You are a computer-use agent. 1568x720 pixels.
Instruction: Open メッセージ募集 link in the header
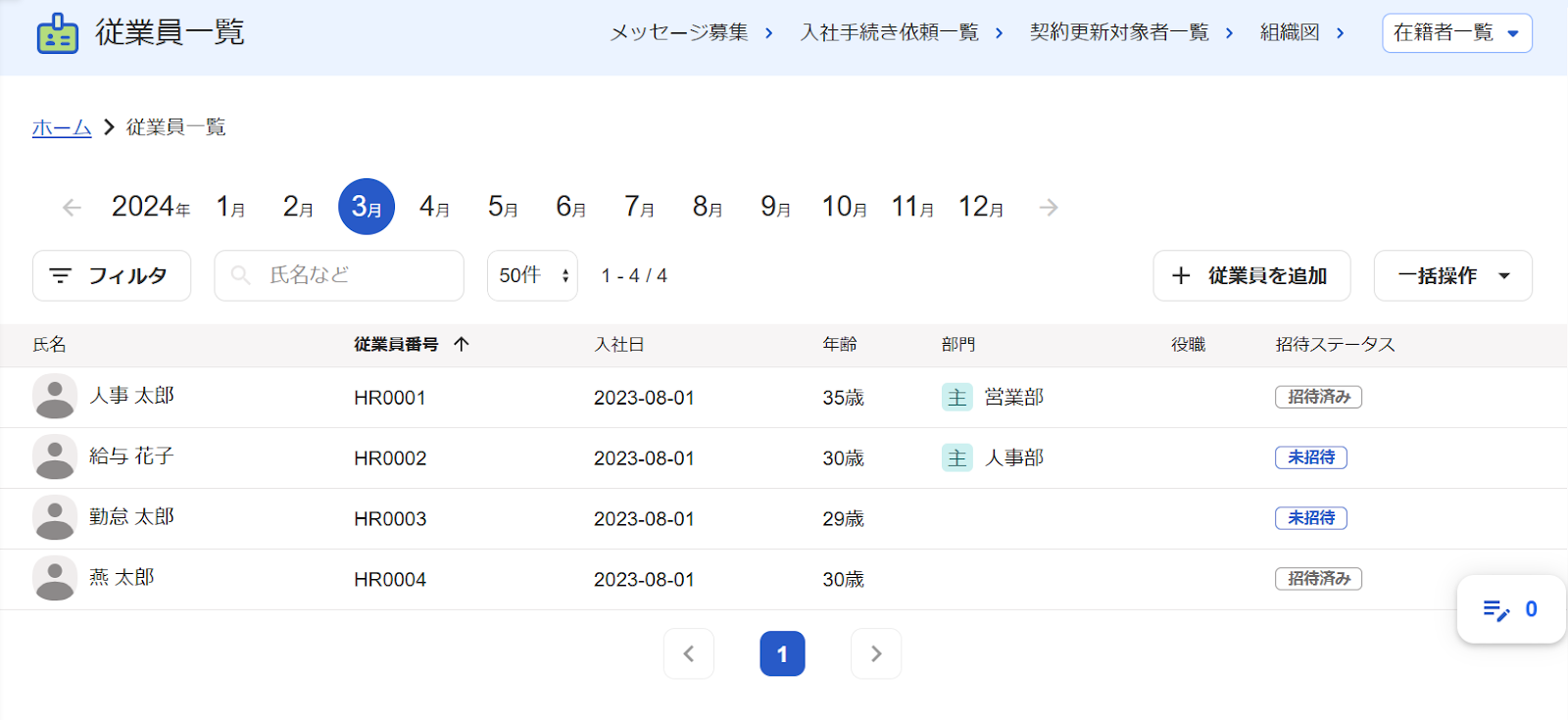tap(692, 32)
